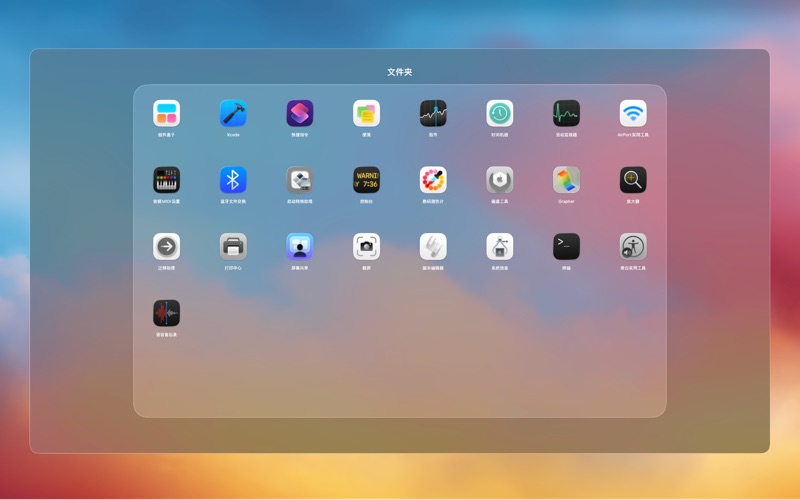Viewport: 800px width, 500px height.
Task: Launch the Grapher app
Action: (566, 180)
